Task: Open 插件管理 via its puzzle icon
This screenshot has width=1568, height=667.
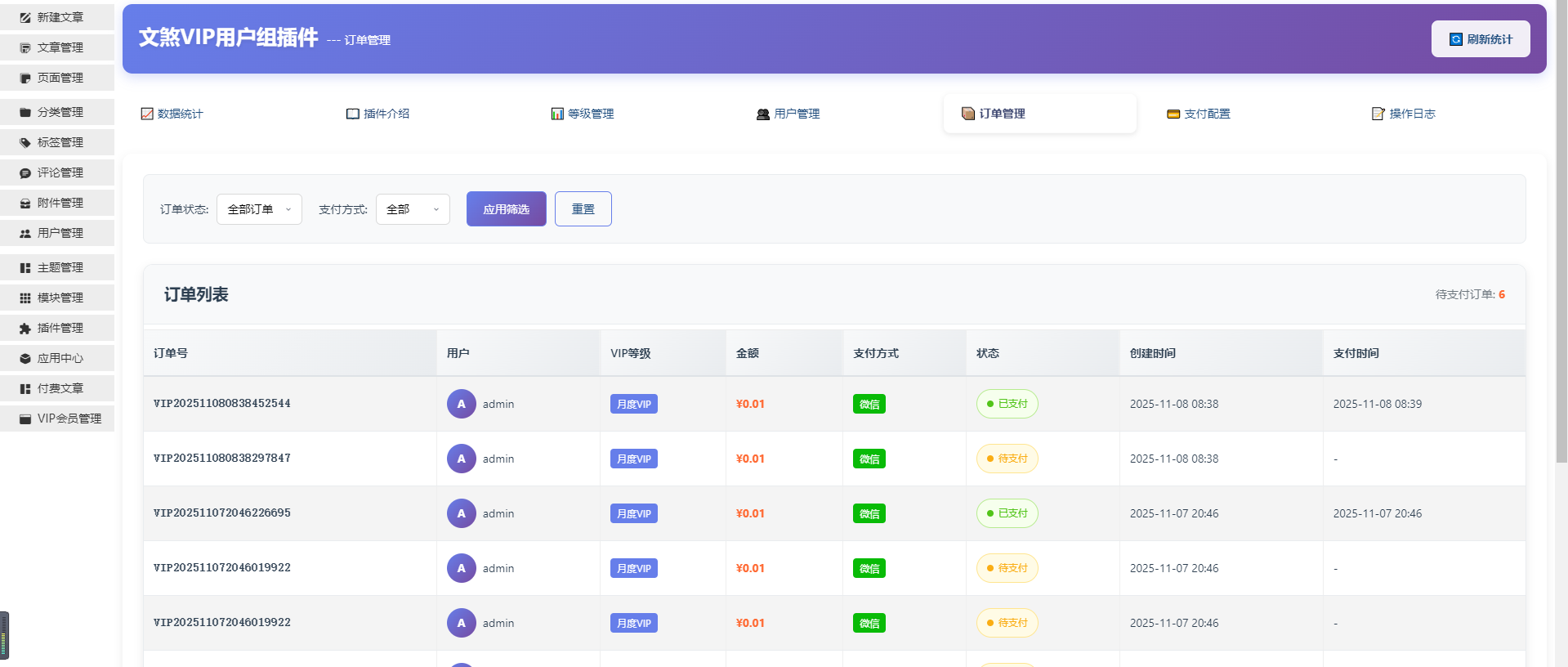Action: pos(25,329)
